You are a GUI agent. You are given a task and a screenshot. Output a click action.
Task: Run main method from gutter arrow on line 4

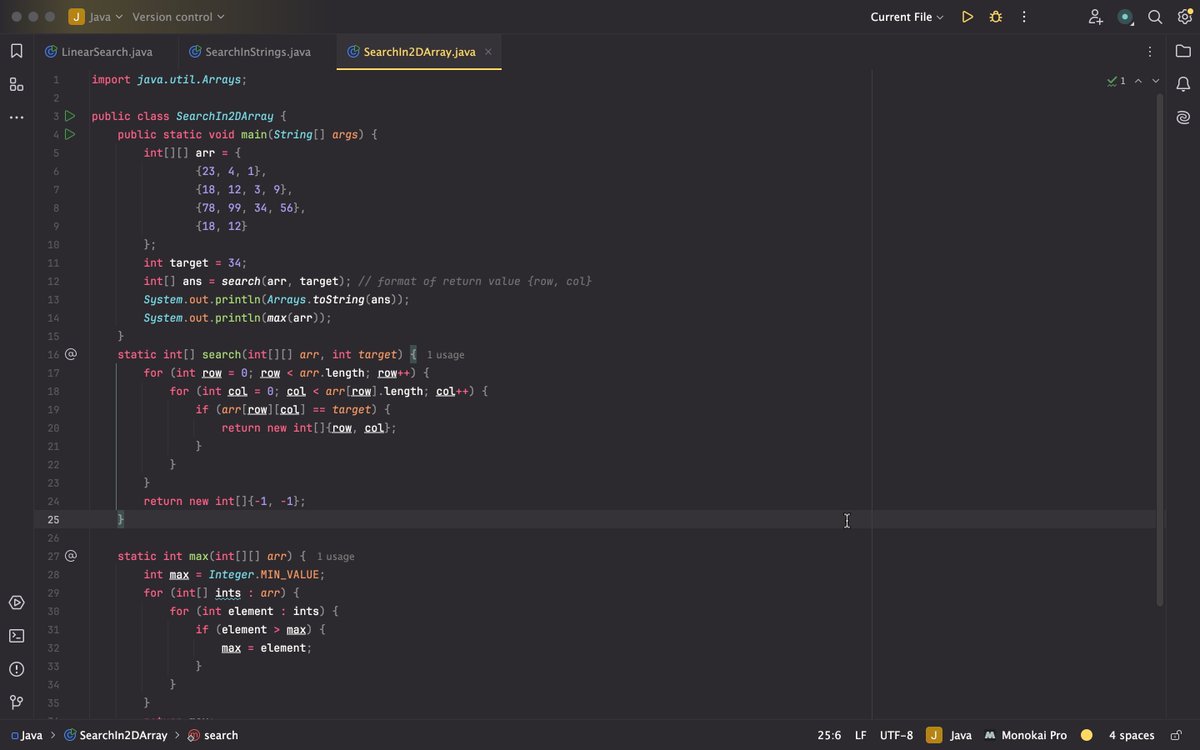(x=70, y=134)
